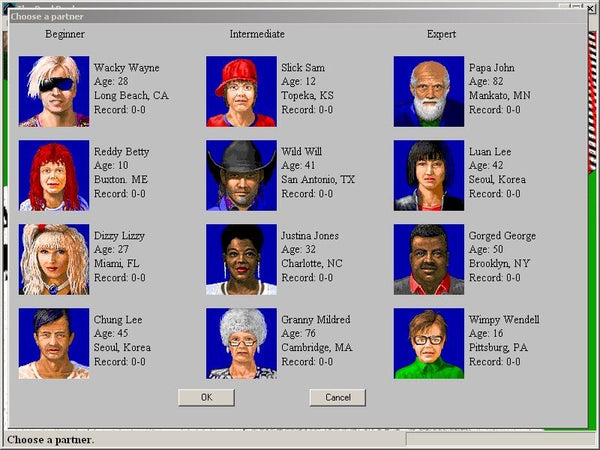Select Justina Jones's portrait

point(241,259)
